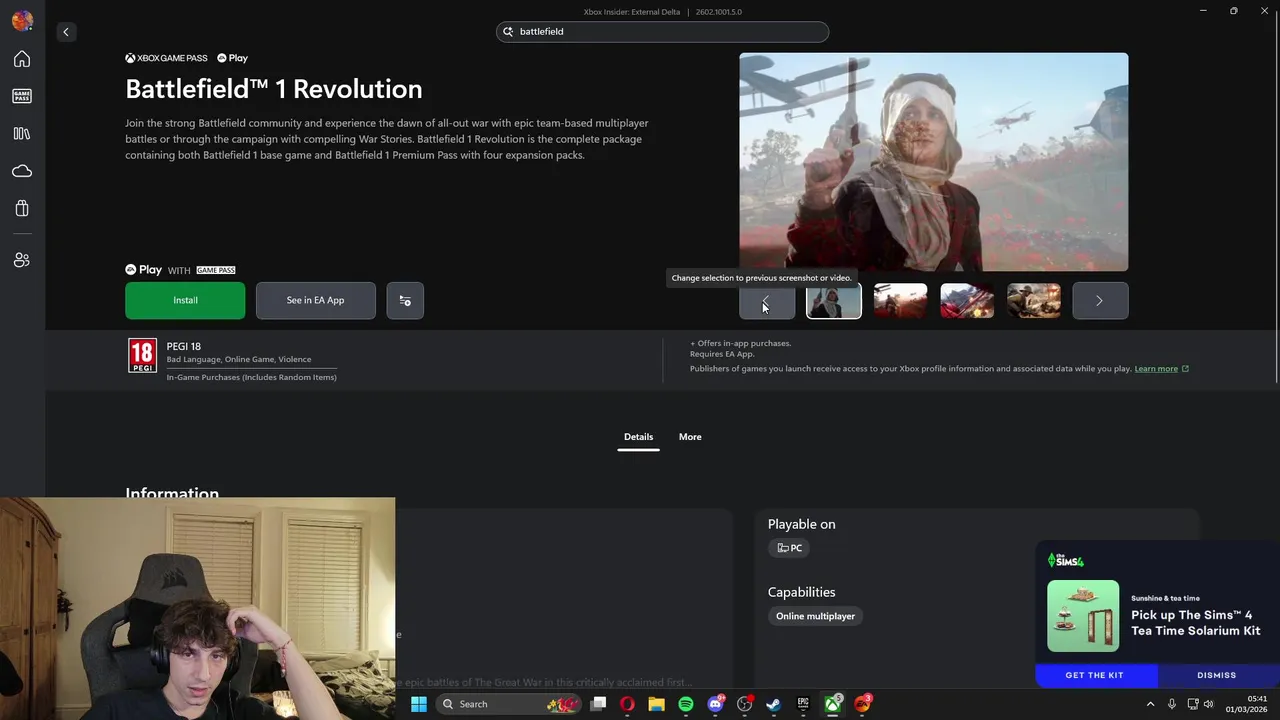Click the Xbox Game Pass logo above the title
Screen dimensions: 1280x720
tap(166, 58)
